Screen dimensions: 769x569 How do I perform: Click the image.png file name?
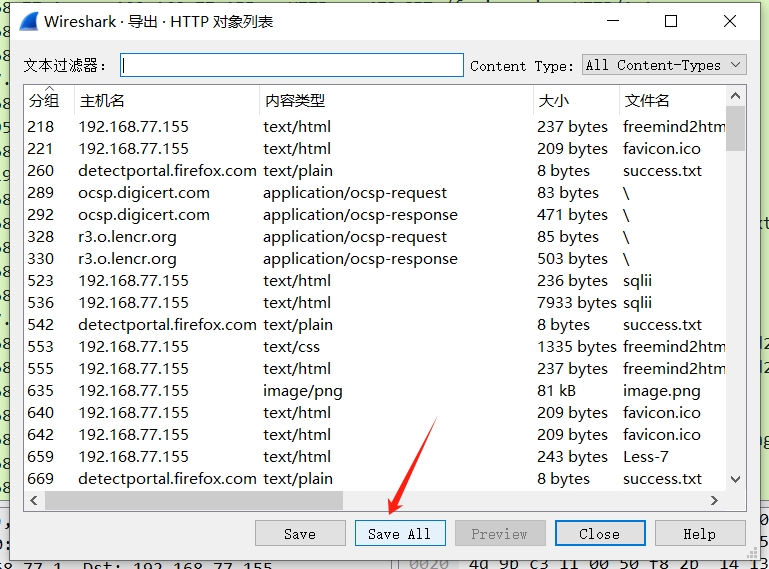tap(662, 391)
